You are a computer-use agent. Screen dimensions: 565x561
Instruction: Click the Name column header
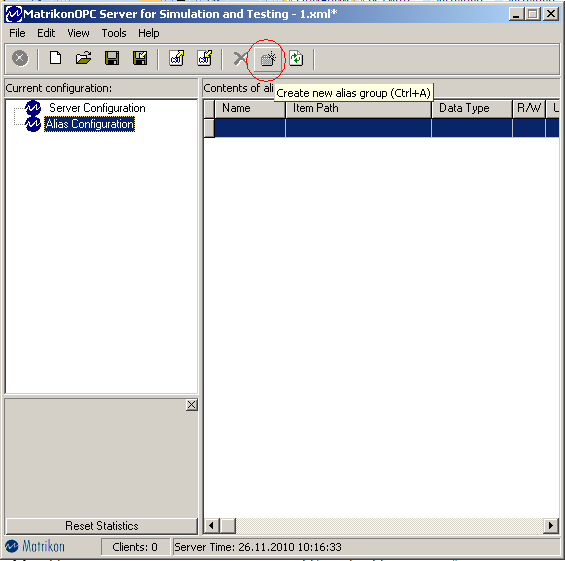pyautogui.click(x=250, y=108)
